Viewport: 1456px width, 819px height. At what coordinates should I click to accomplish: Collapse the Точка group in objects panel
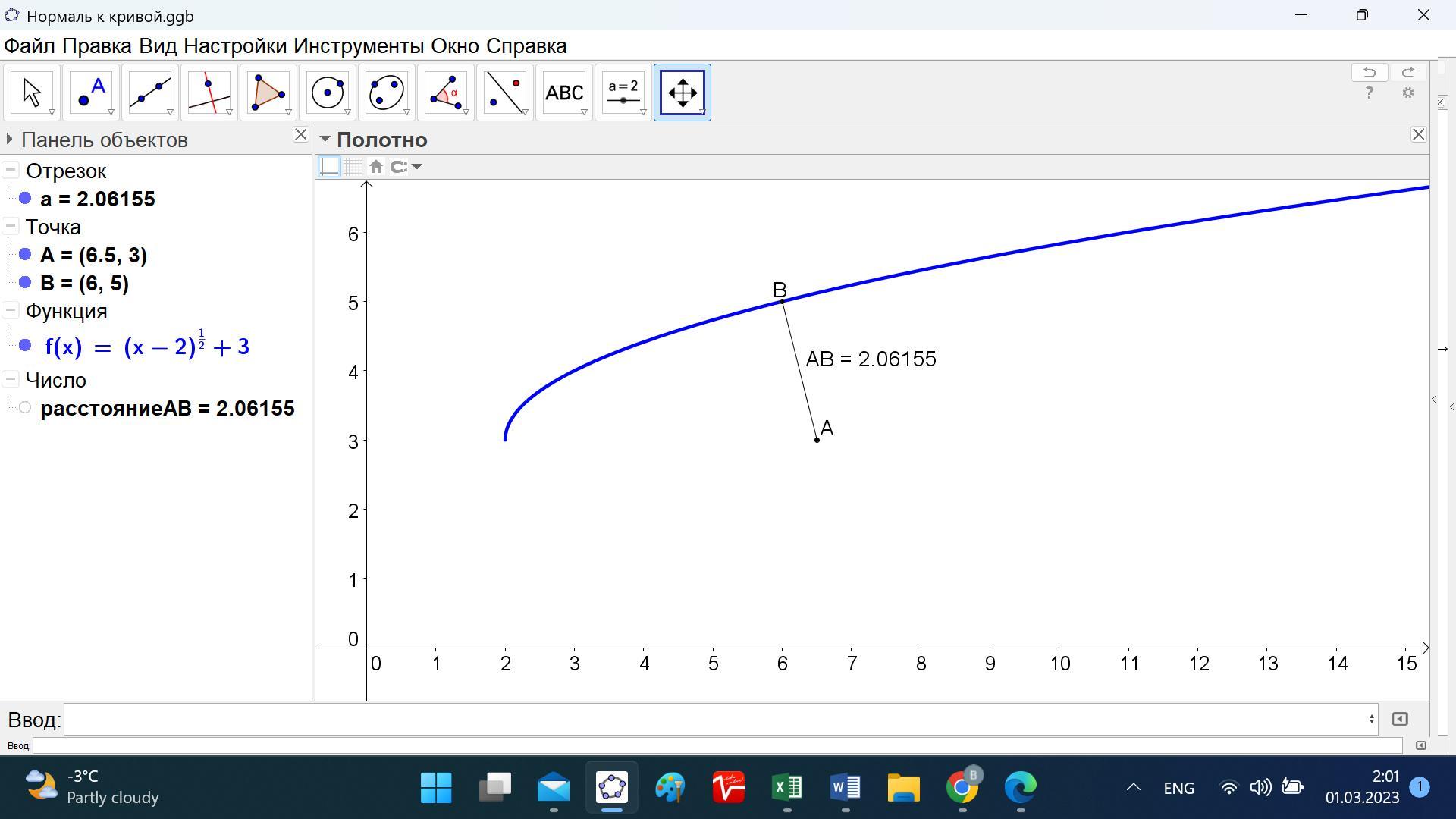tap(11, 227)
